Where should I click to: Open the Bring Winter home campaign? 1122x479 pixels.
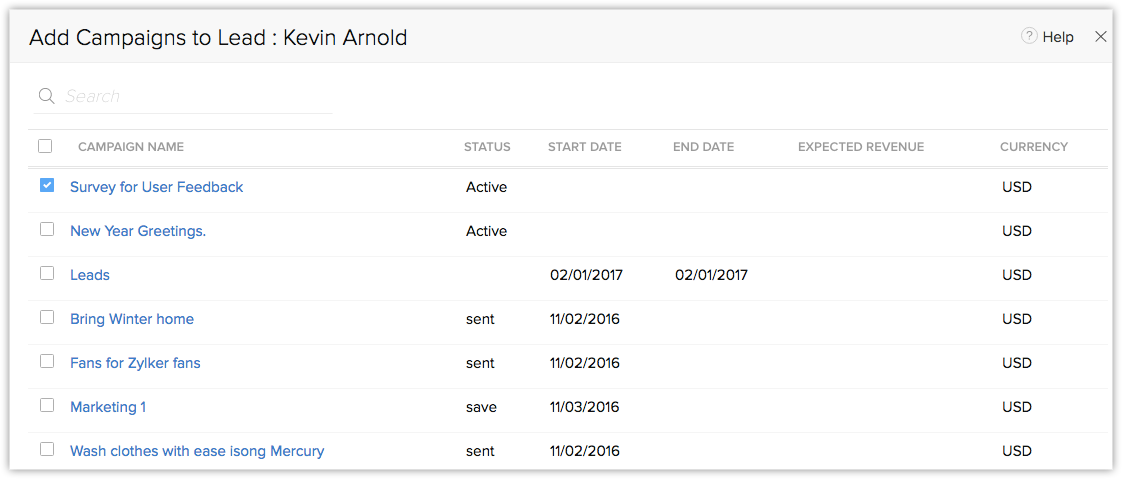(132, 319)
